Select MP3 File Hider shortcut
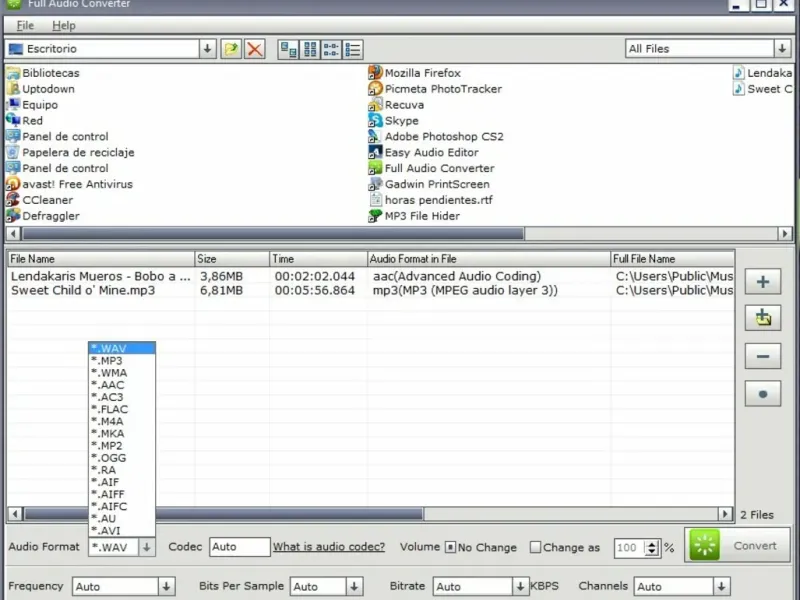The image size is (800, 600). pyautogui.click(x=414, y=216)
